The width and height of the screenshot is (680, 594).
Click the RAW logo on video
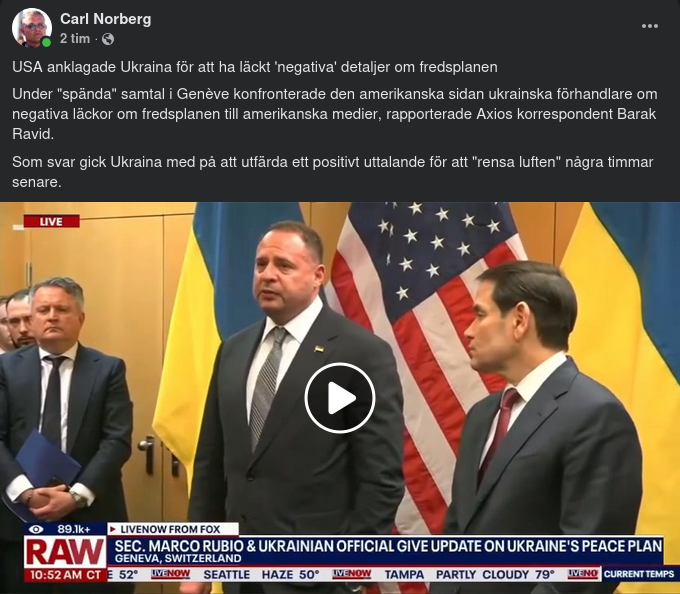click(x=65, y=552)
